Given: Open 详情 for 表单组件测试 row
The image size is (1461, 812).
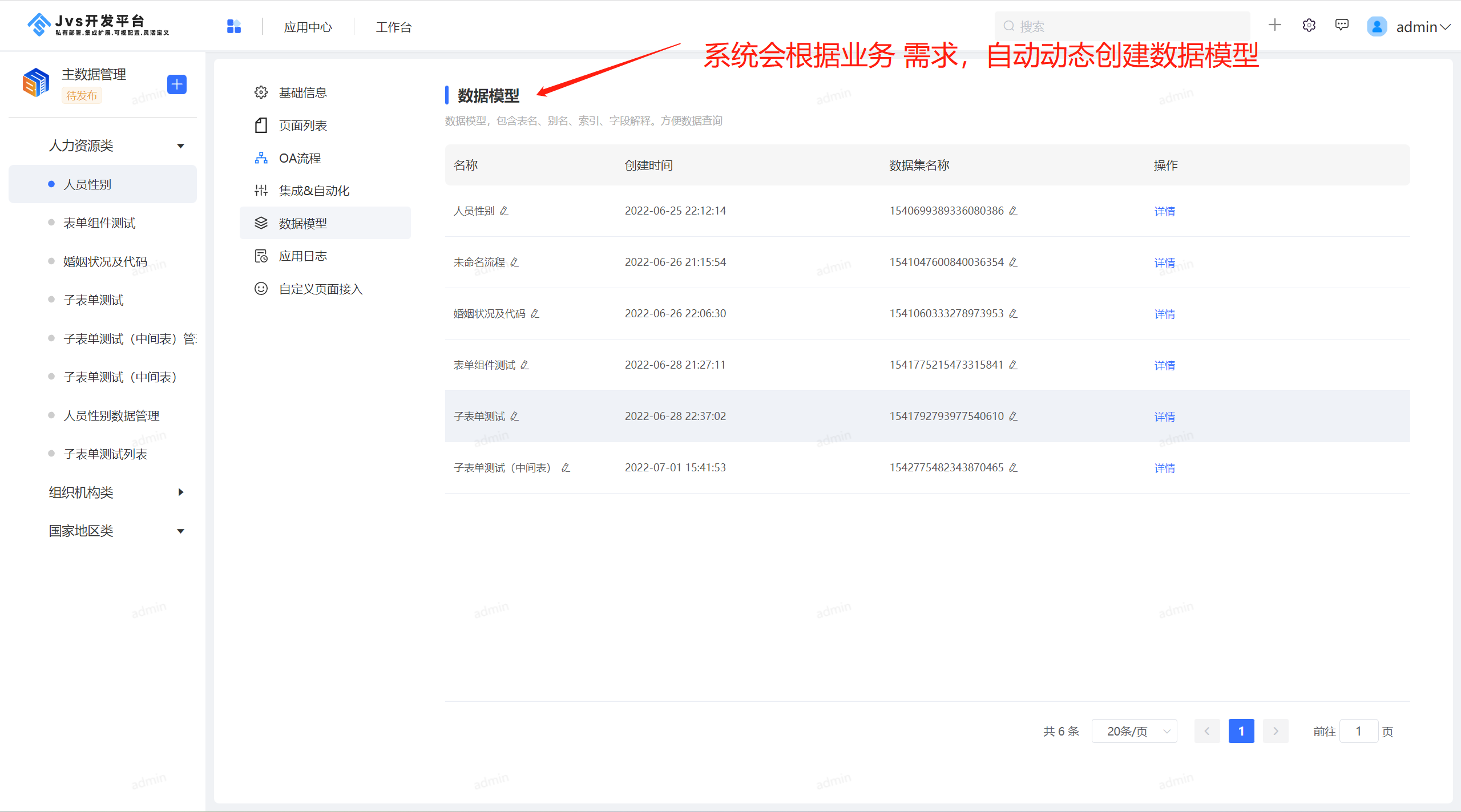Looking at the screenshot, I should pos(1165,366).
